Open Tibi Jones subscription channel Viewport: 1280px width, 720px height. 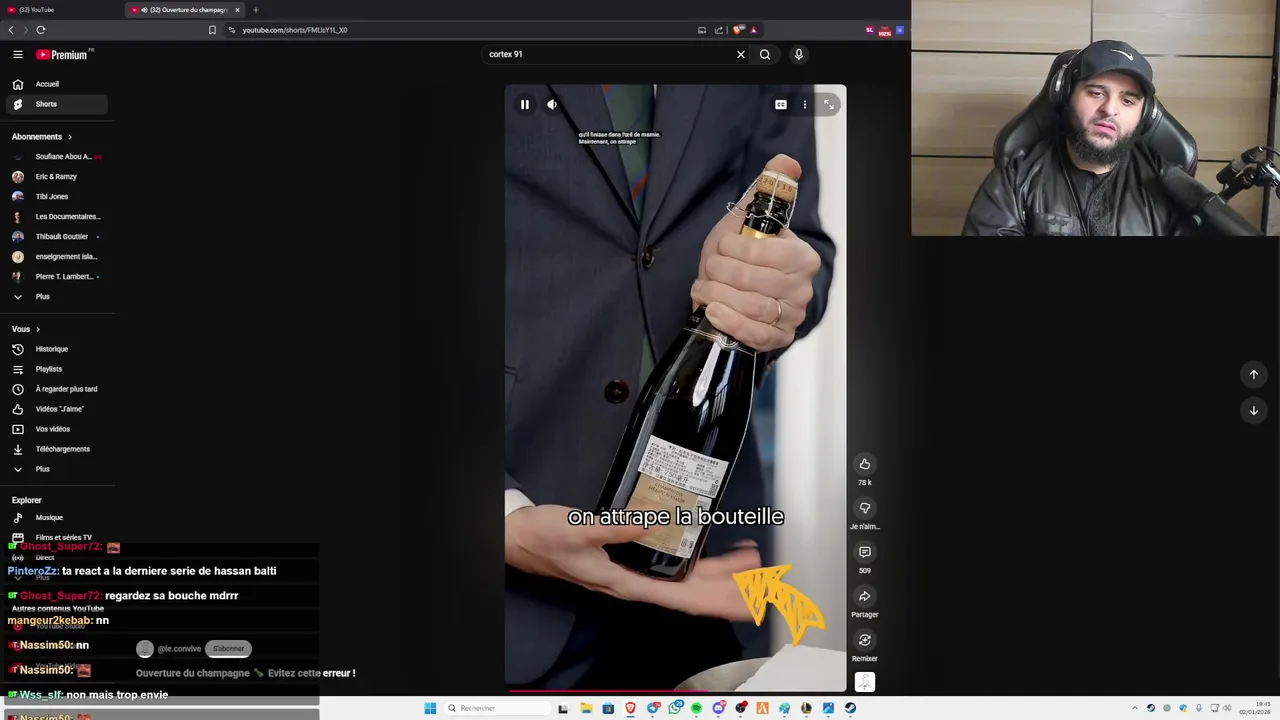tap(57, 196)
